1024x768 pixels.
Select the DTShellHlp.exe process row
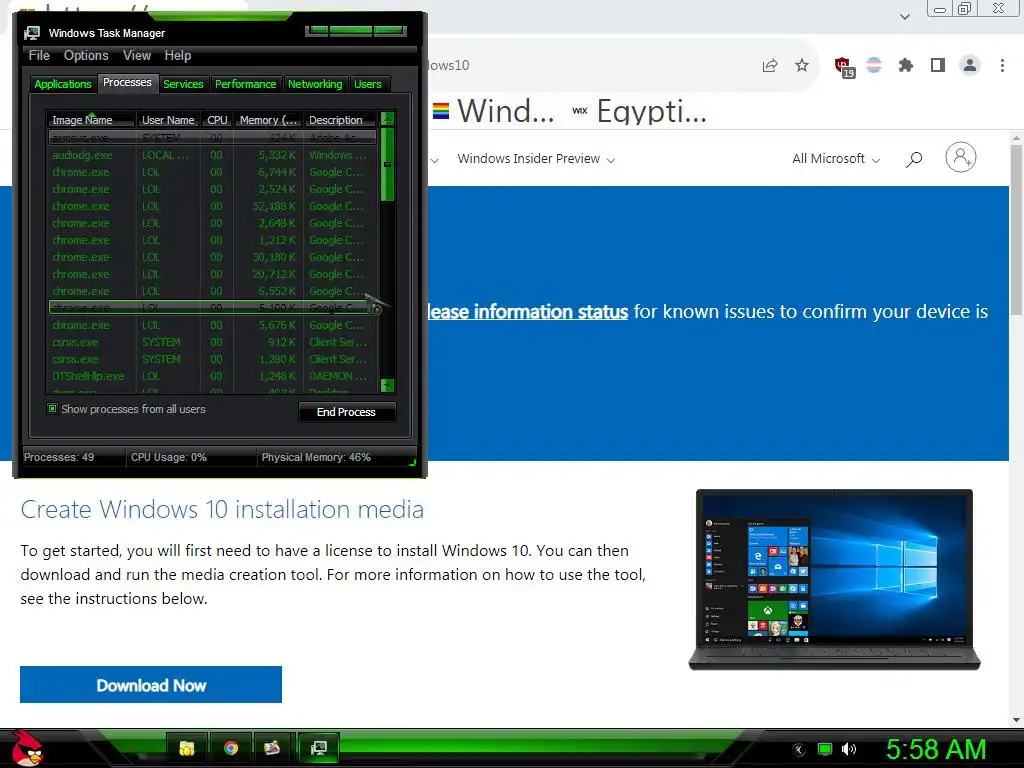(x=213, y=376)
